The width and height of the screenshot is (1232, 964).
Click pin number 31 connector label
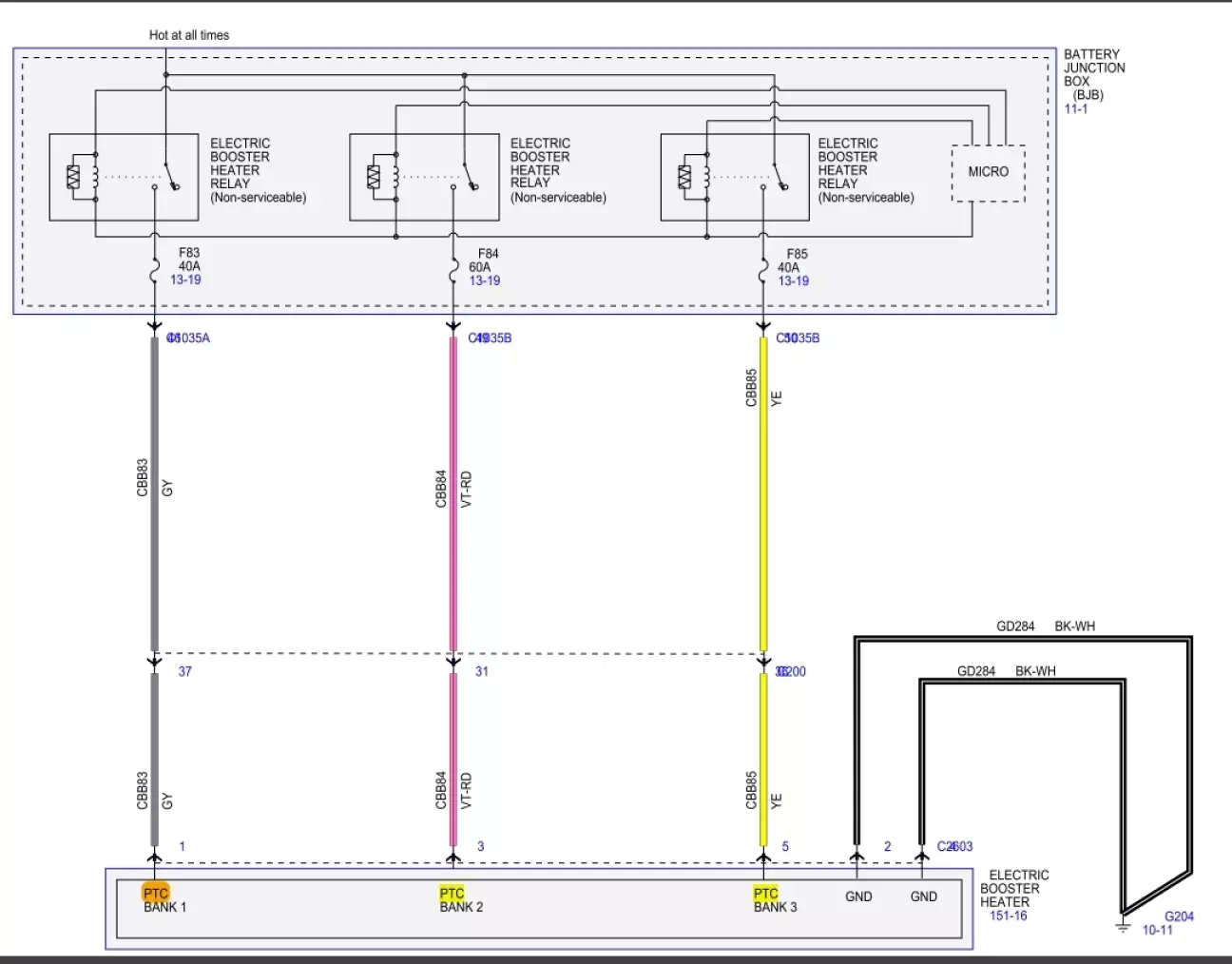click(x=482, y=671)
